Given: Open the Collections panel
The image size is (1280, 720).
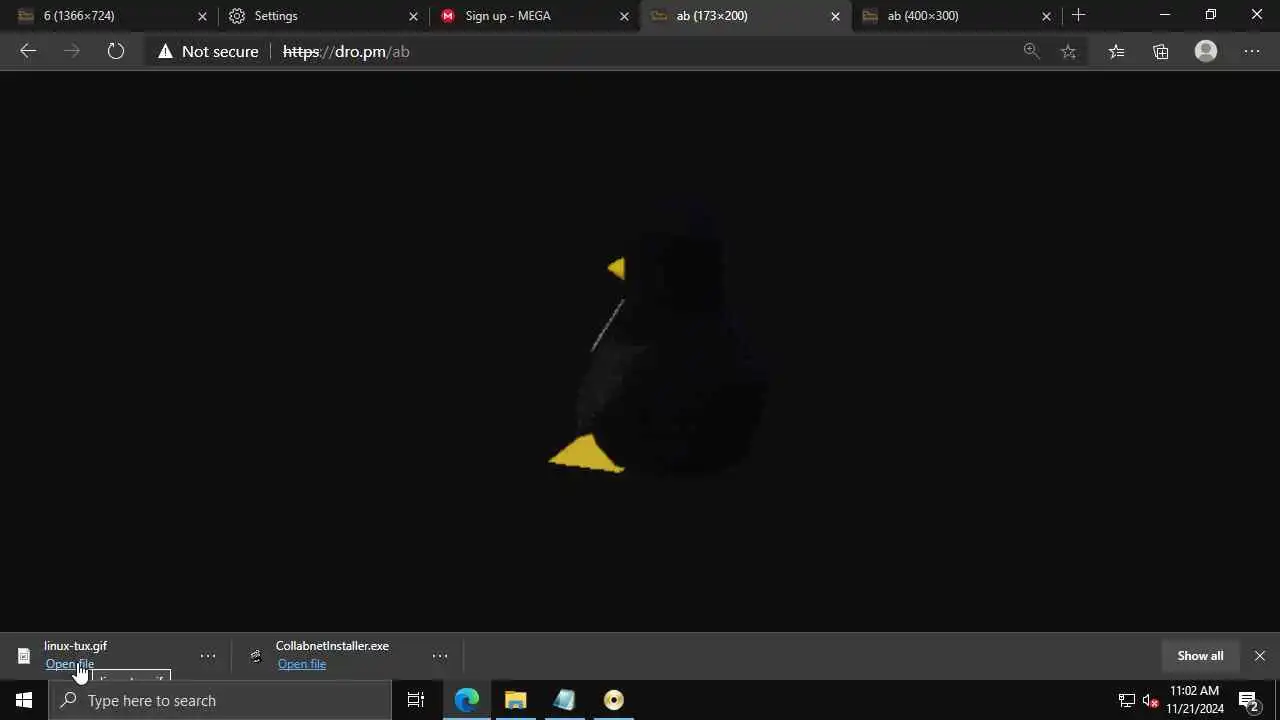Looking at the screenshot, I should tap(1161, 51).
